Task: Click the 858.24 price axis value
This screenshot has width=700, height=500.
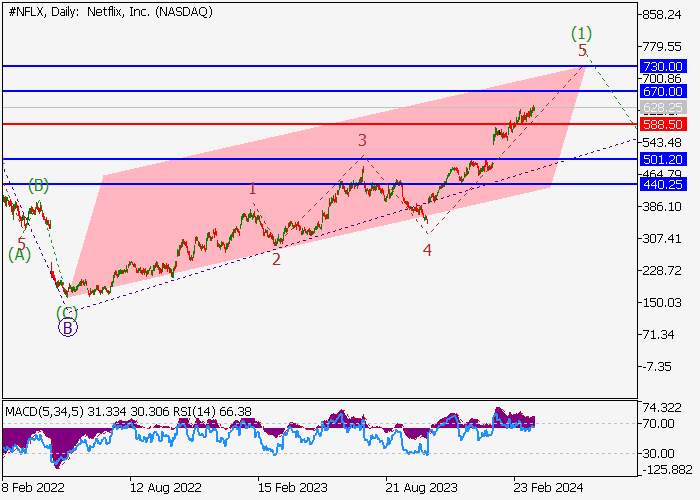Action: coord(662,15)
